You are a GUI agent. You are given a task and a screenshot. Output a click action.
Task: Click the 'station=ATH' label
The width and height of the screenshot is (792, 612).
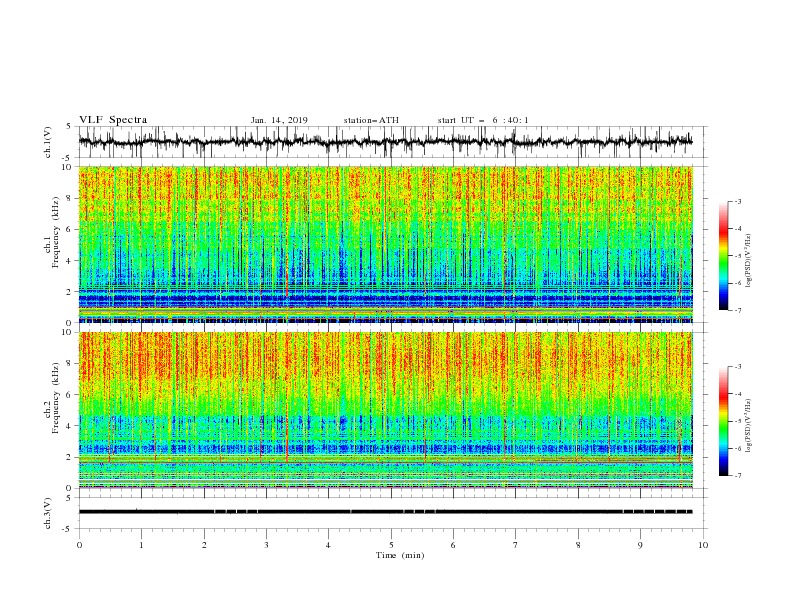[x=371, y=120]
